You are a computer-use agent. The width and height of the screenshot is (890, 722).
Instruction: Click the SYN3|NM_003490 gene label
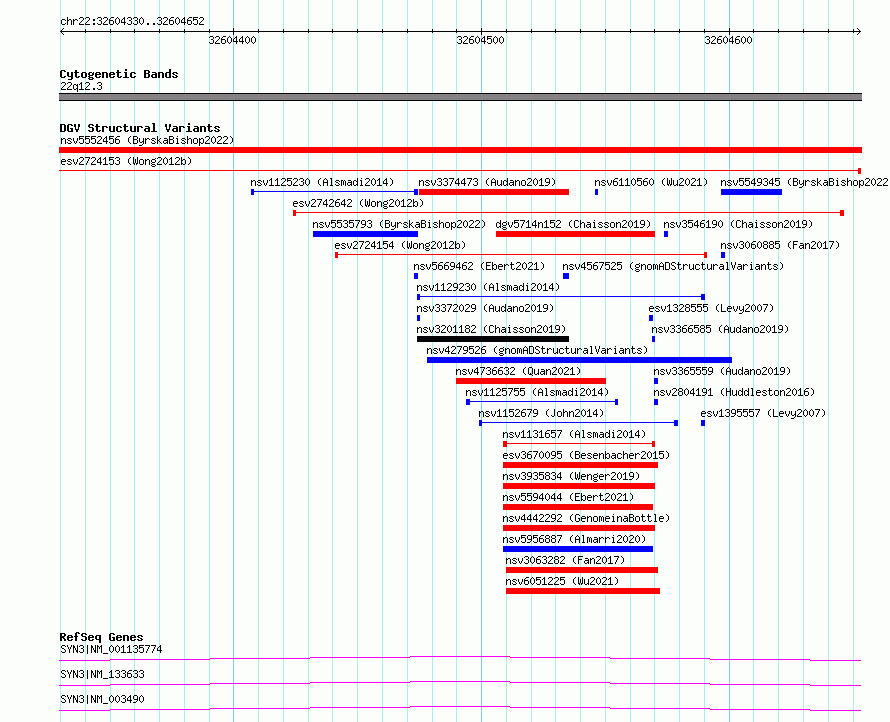[x=102, y=699]
